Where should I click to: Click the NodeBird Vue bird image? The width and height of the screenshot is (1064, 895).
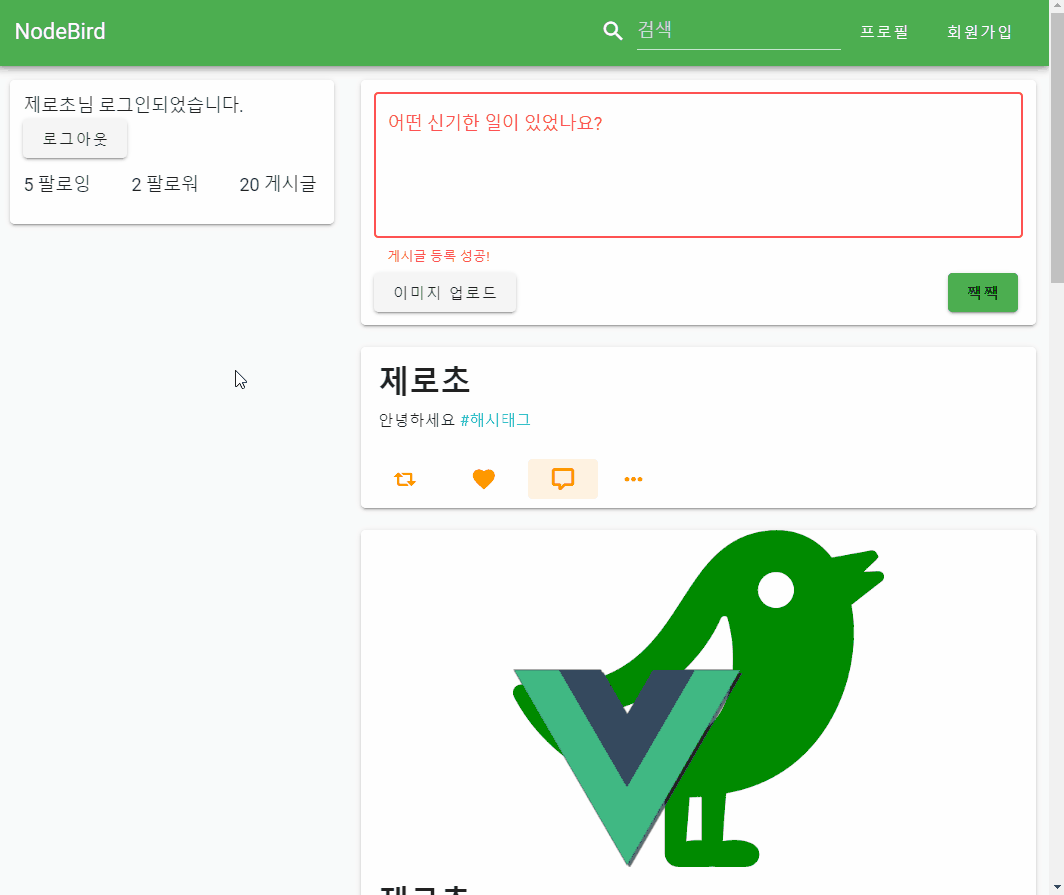click(x=698, y=698)
